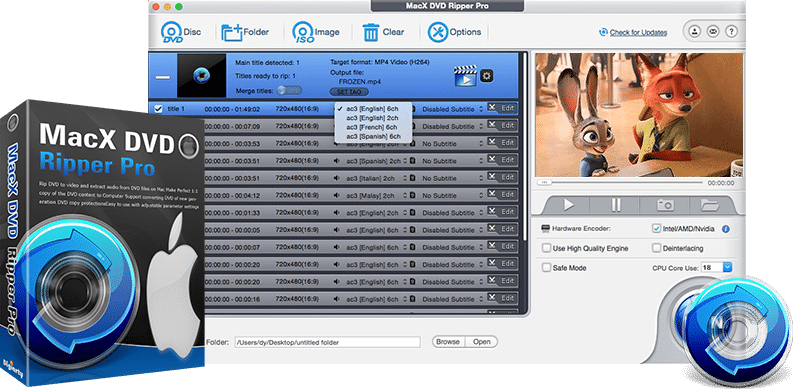
Task: Click the speaker icon on the Spanish 2ch row
Action: point(337,161)
